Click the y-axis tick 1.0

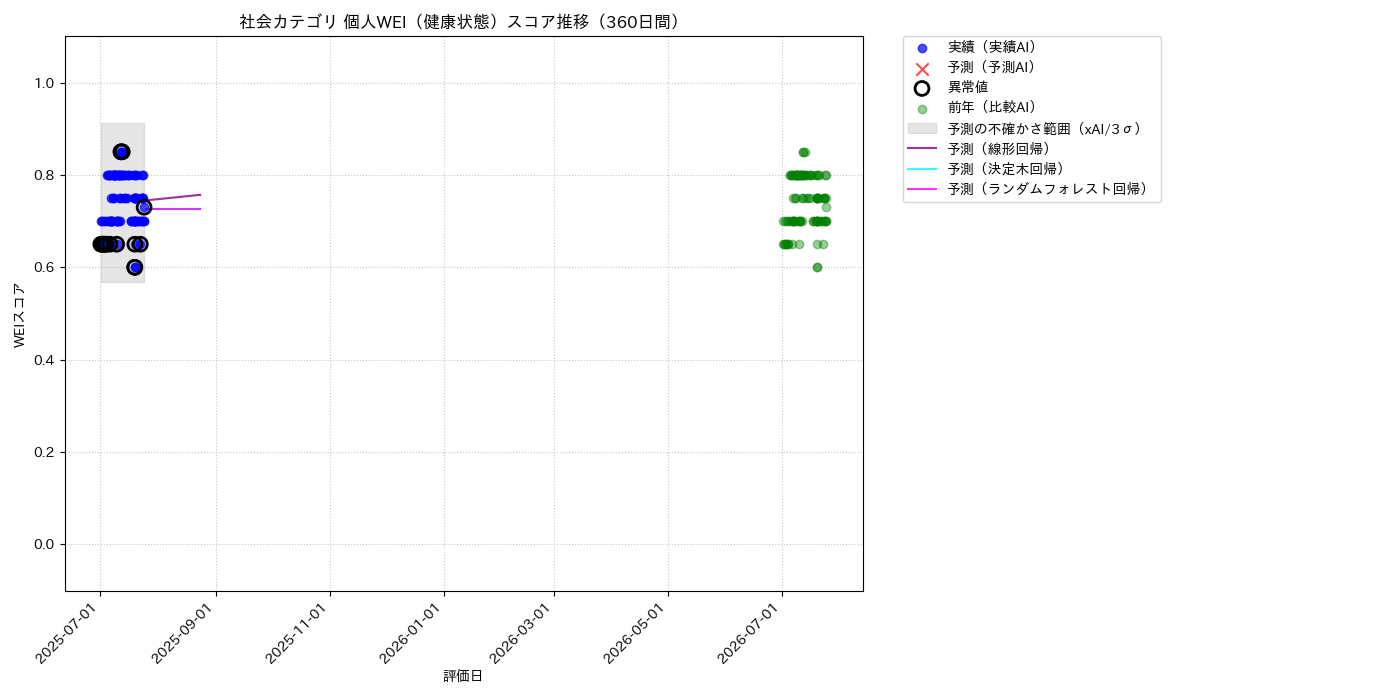click(x=44, y=83)
